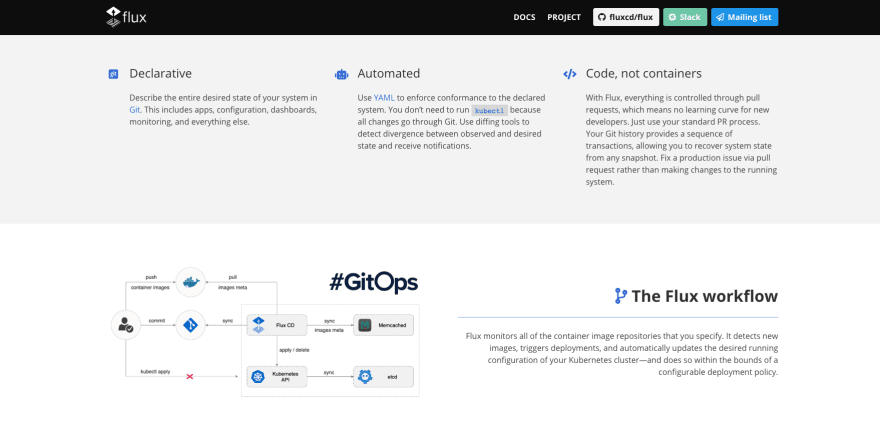The image size is (880, 436).
Task: Click the kubectl apply label in diagram
Action: 155,371
